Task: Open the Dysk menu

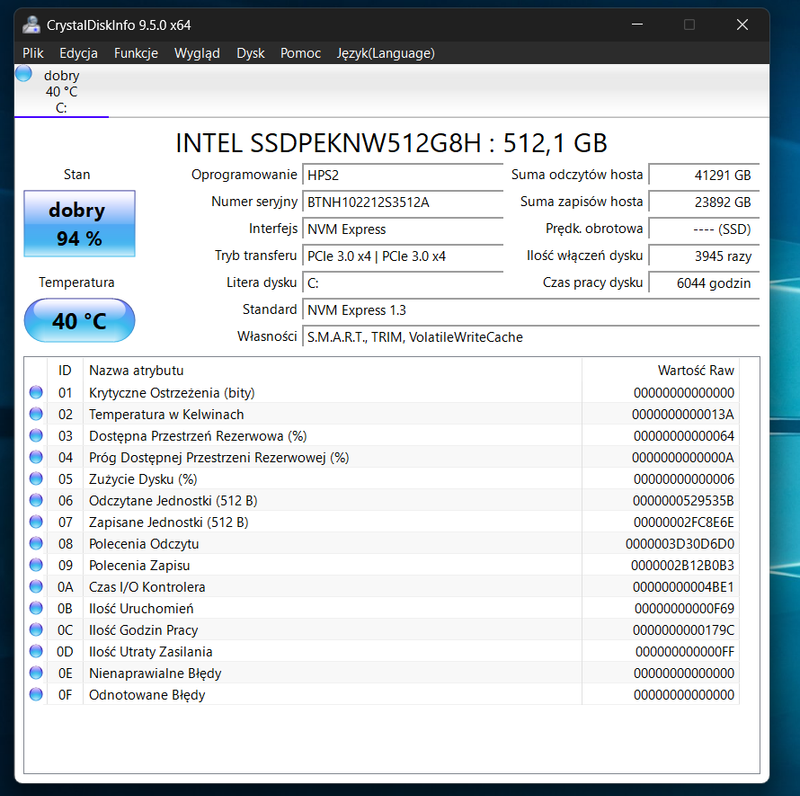Action: (251, 53)
